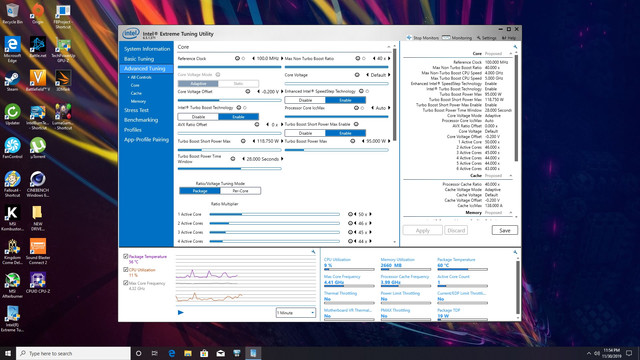Enable Intel Turbo Boost Technology

click(238, 117)
